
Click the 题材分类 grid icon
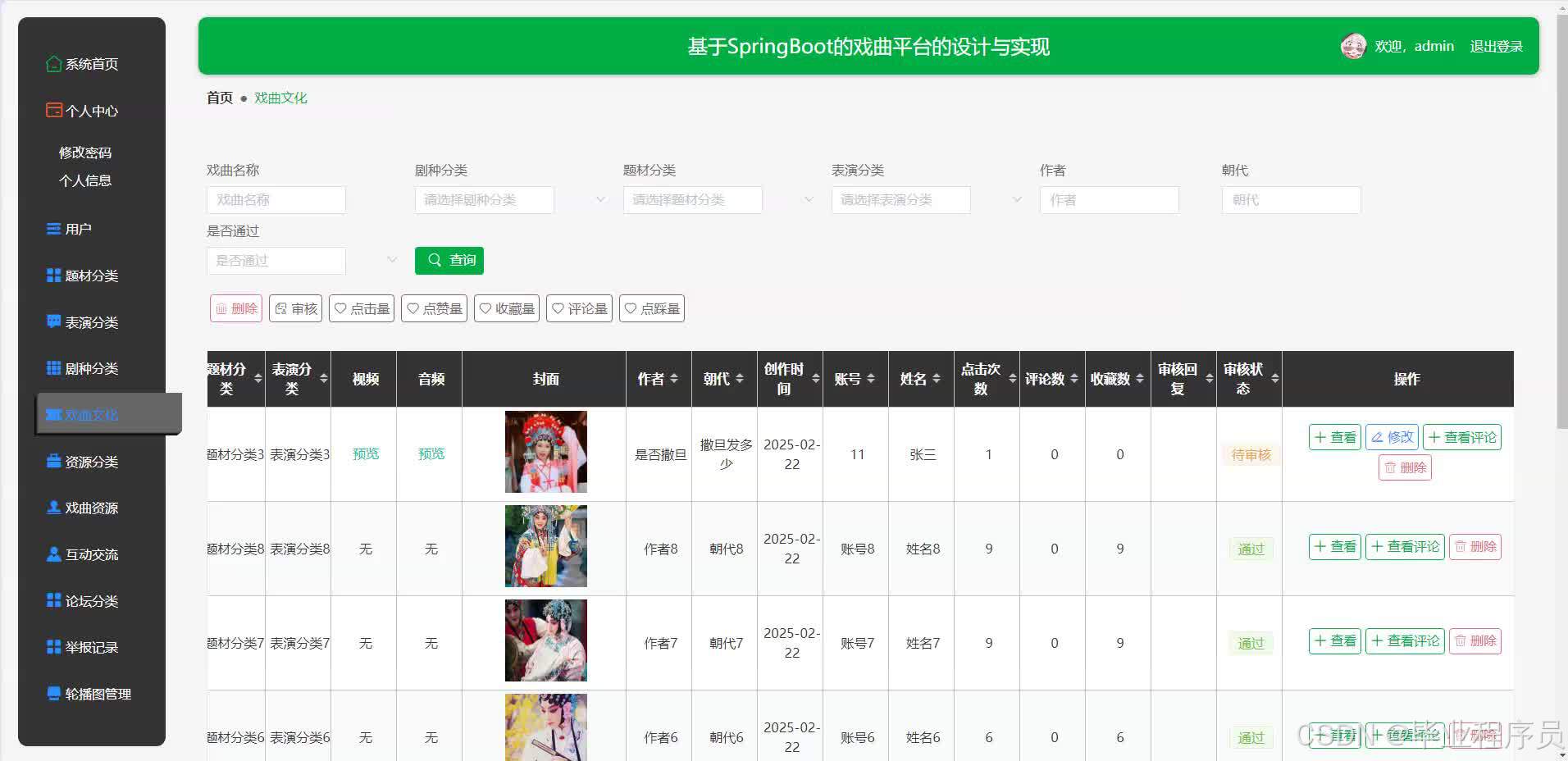pos(53,275)
